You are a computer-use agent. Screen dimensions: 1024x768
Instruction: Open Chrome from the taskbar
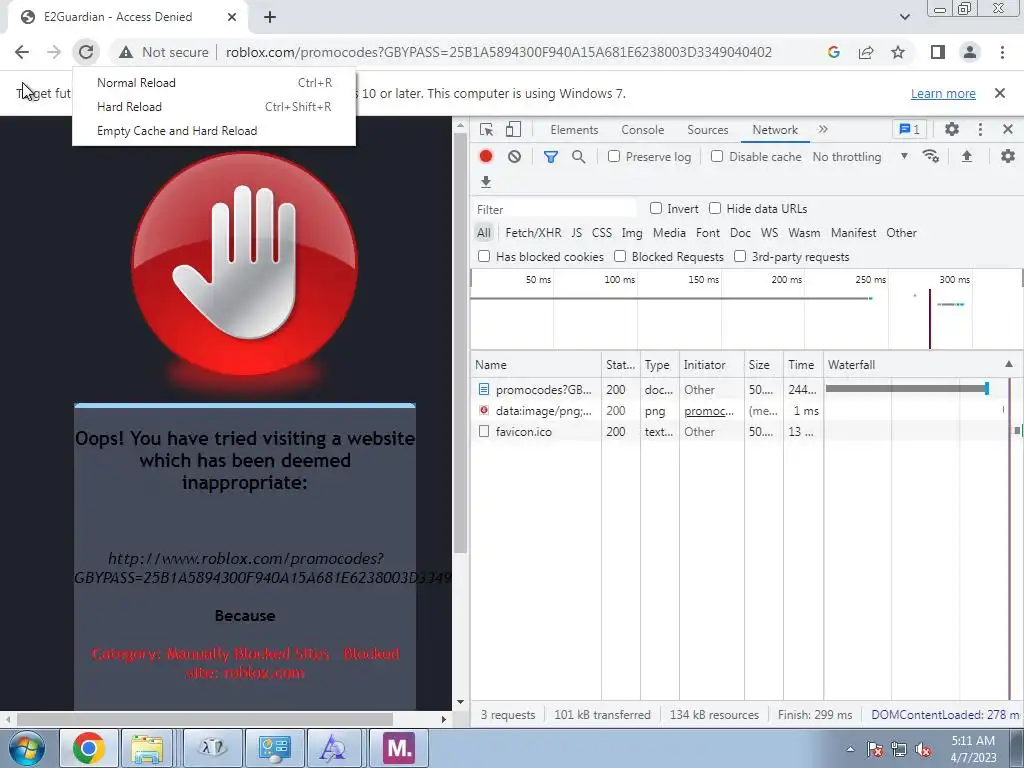tap(89, 748)
